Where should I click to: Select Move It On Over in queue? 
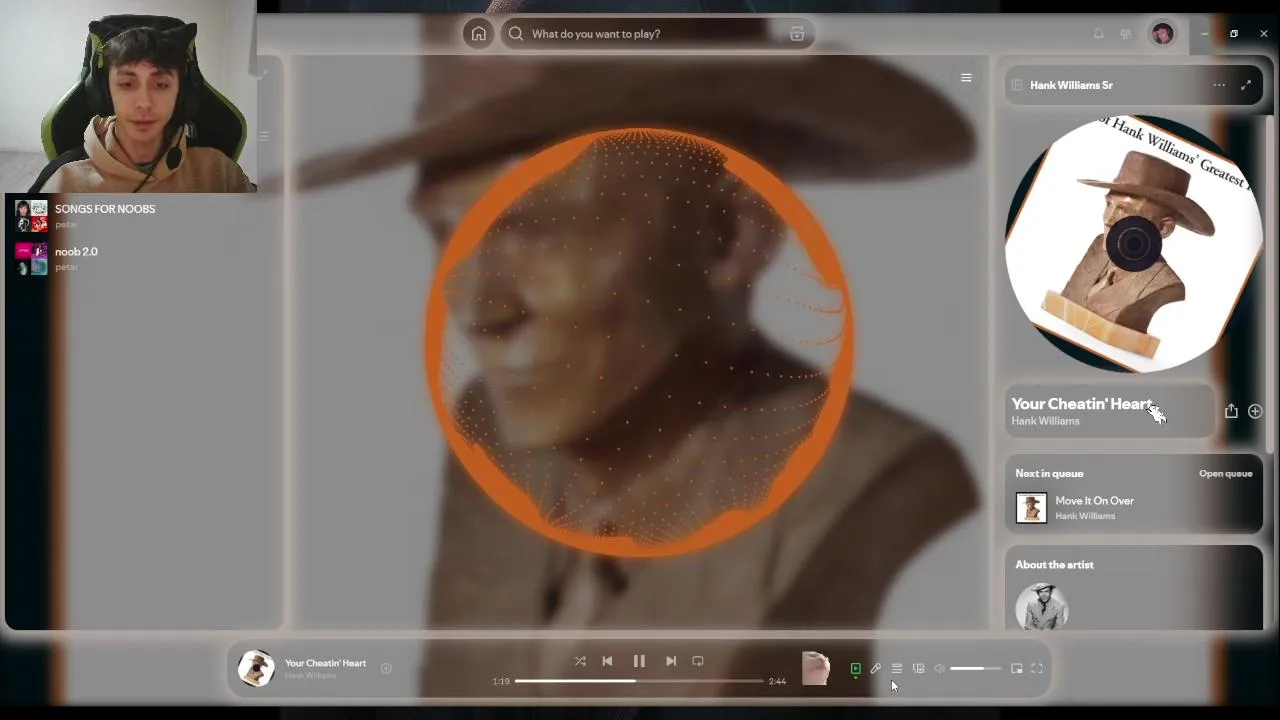pyautogui.click(x=1094, y=501)
